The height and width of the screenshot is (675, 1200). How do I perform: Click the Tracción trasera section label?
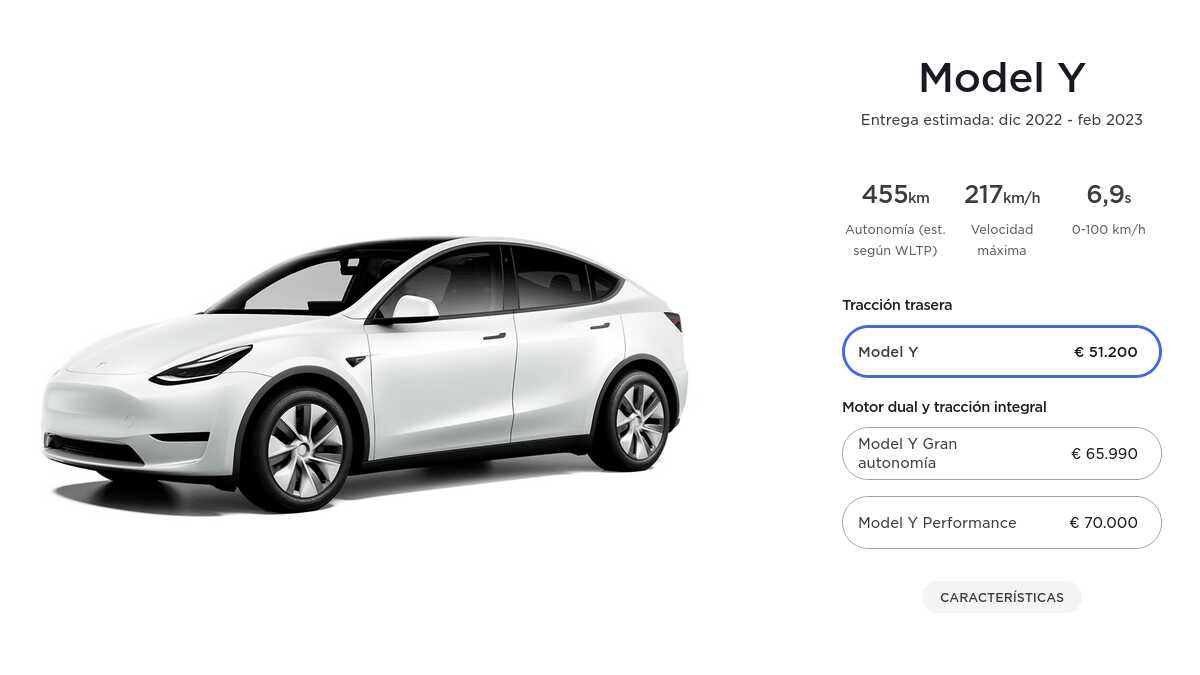coord(897,305)
